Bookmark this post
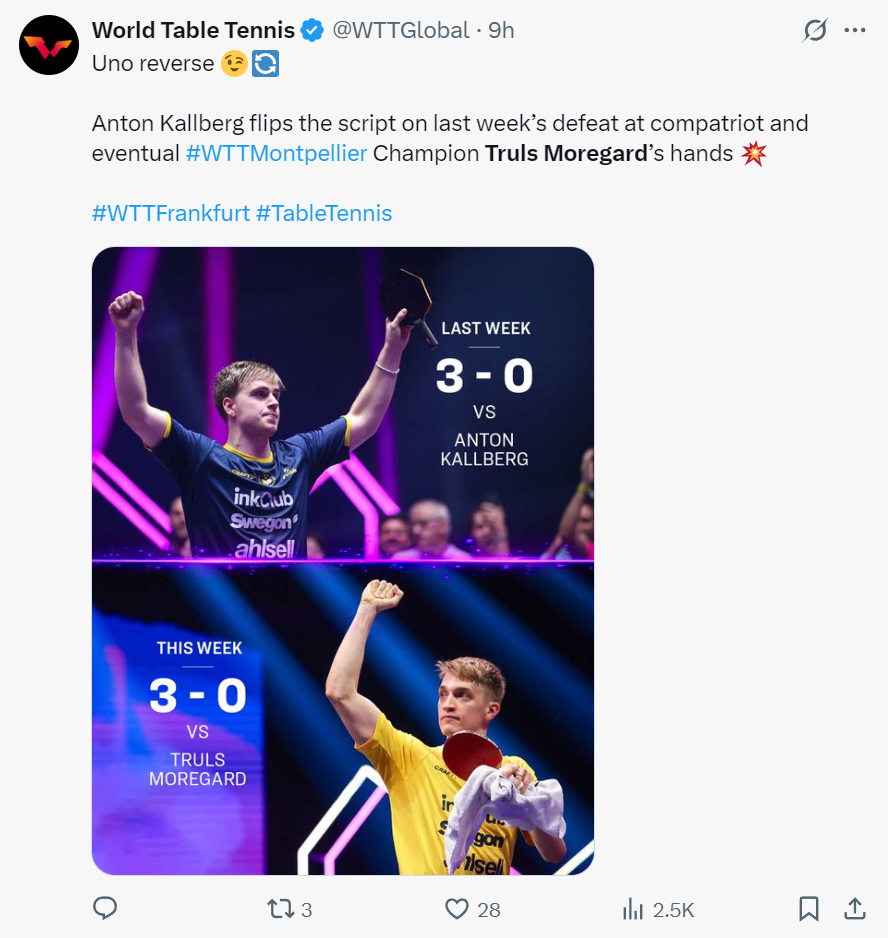 point(809,908)
